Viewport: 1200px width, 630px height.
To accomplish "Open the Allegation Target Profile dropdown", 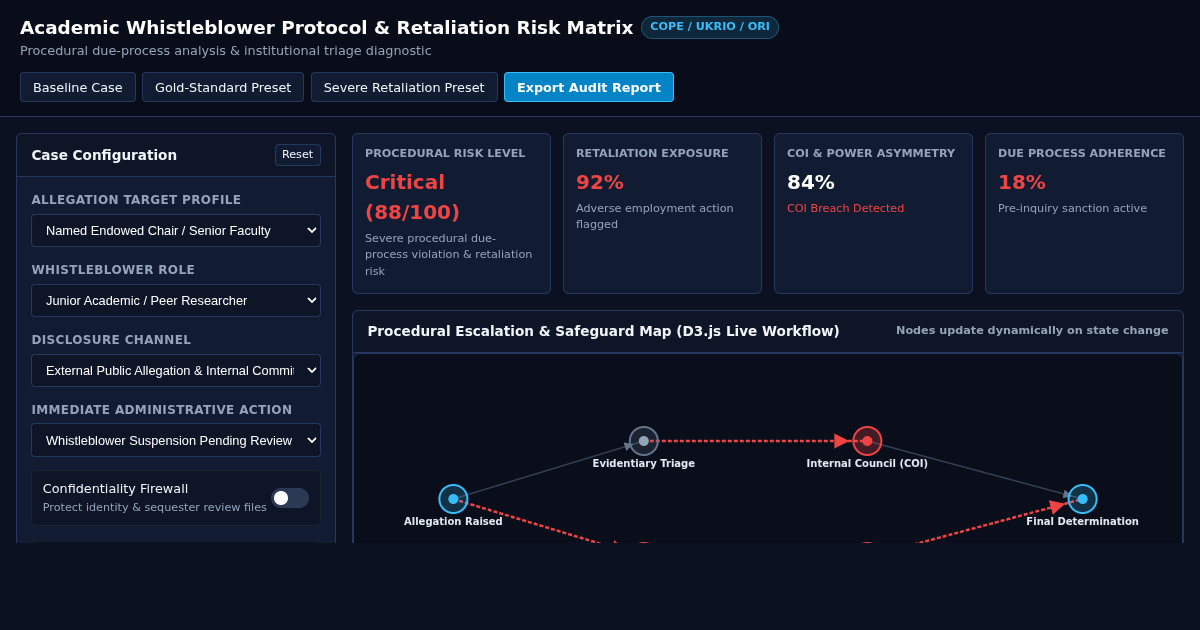I will click(176, 230).
